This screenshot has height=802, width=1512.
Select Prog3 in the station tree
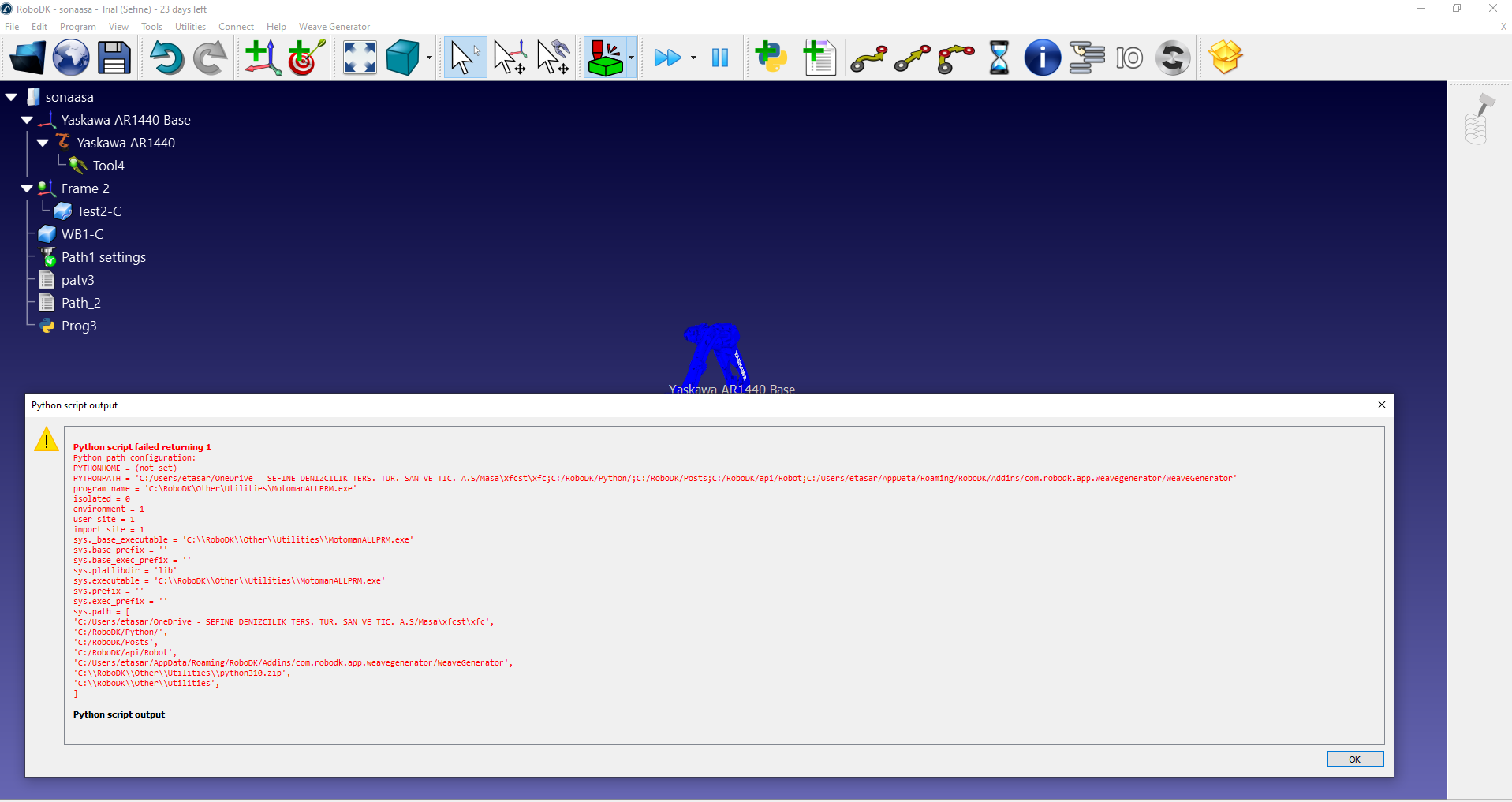(79, 326)
